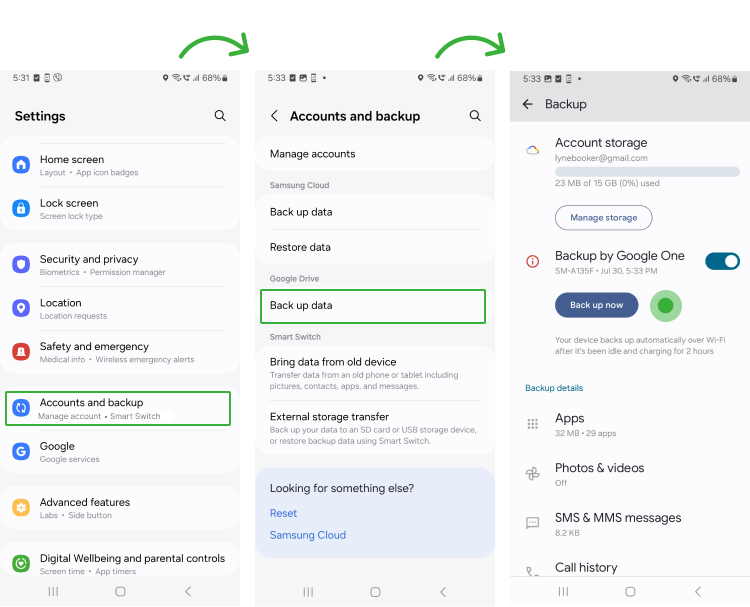Open the Samsung Cloud link
The height and width of the screenshot is (607, 750).
click(x=308, y=535)
